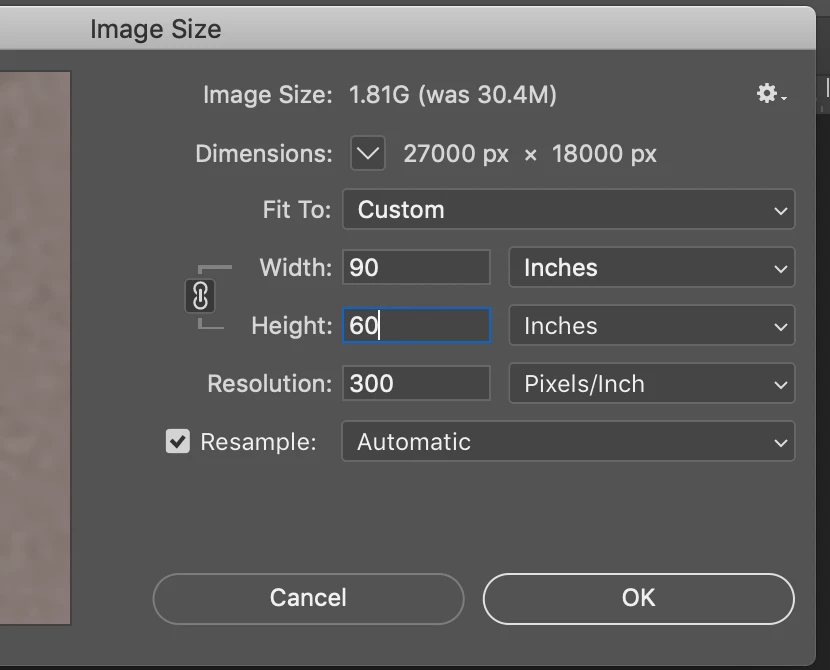Viewport: 830px width, 670px height.
Task: Open the Height units dropdown
Action: [x=652, y=326]
